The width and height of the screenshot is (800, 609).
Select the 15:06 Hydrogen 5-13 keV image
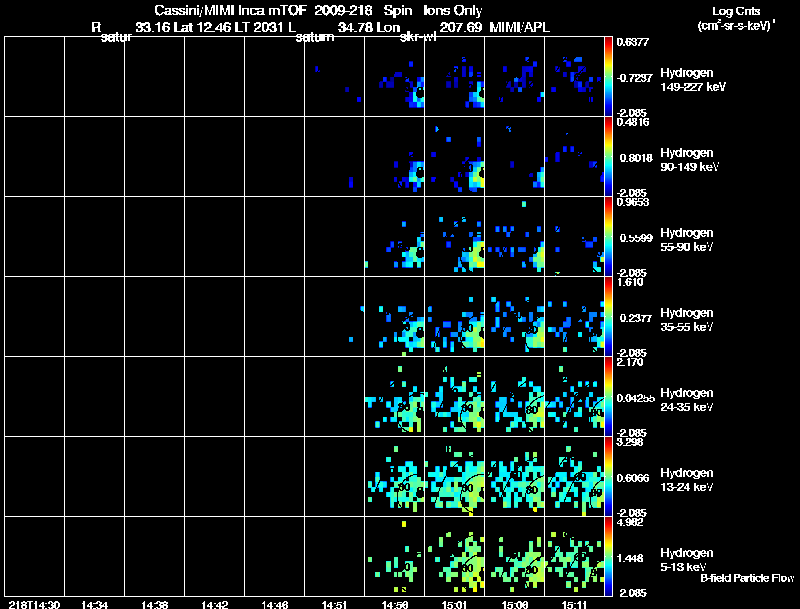514,556
